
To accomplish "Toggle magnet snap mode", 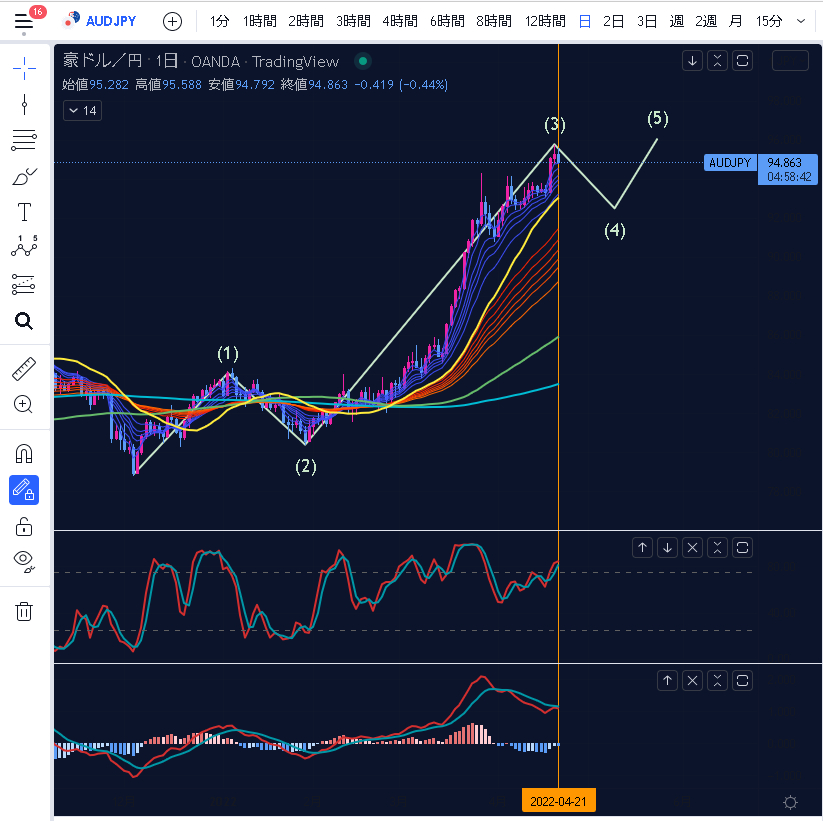I will pos(24,453).
